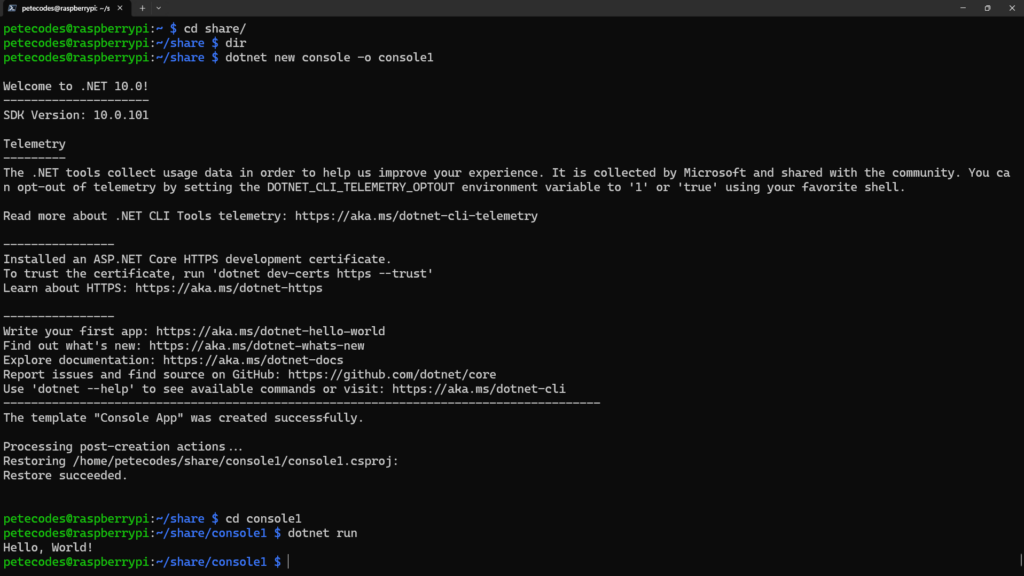Image resolution: width=1024 pixels, height=576 pixels.
Task: Restore down the terminal window
Action: [987, 7]
